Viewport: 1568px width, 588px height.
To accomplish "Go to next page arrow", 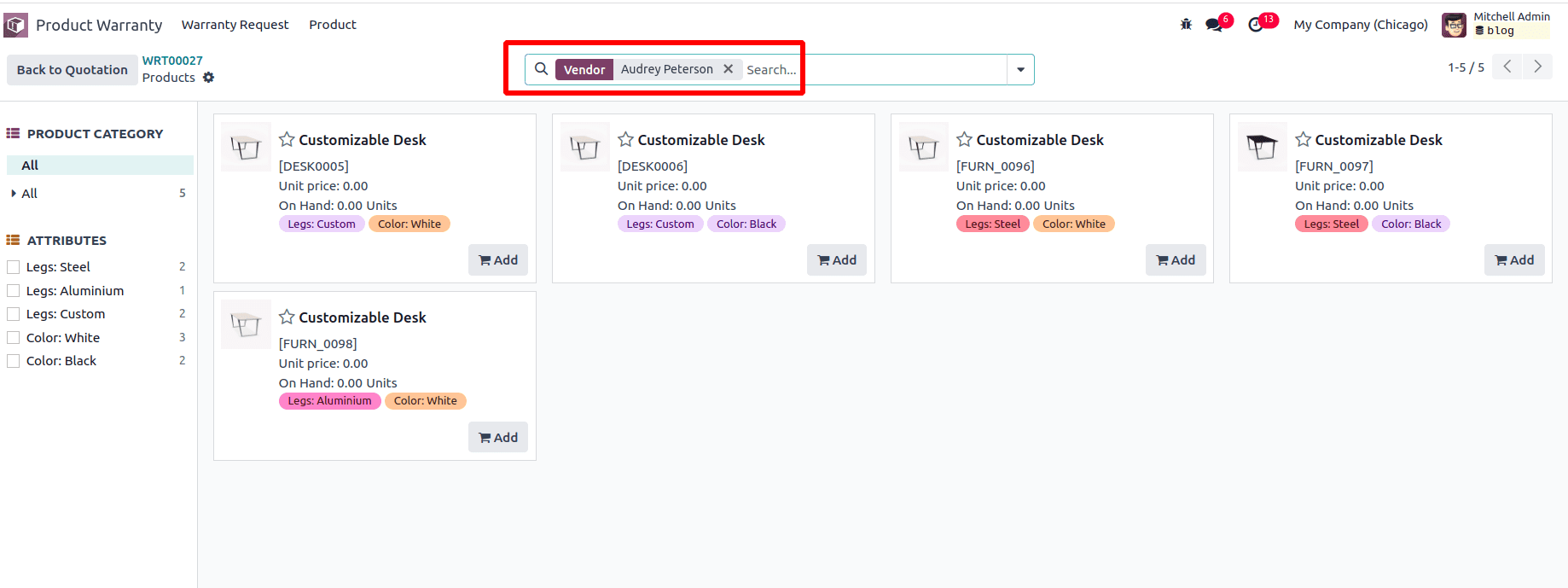I will (x=1538, y=67).
